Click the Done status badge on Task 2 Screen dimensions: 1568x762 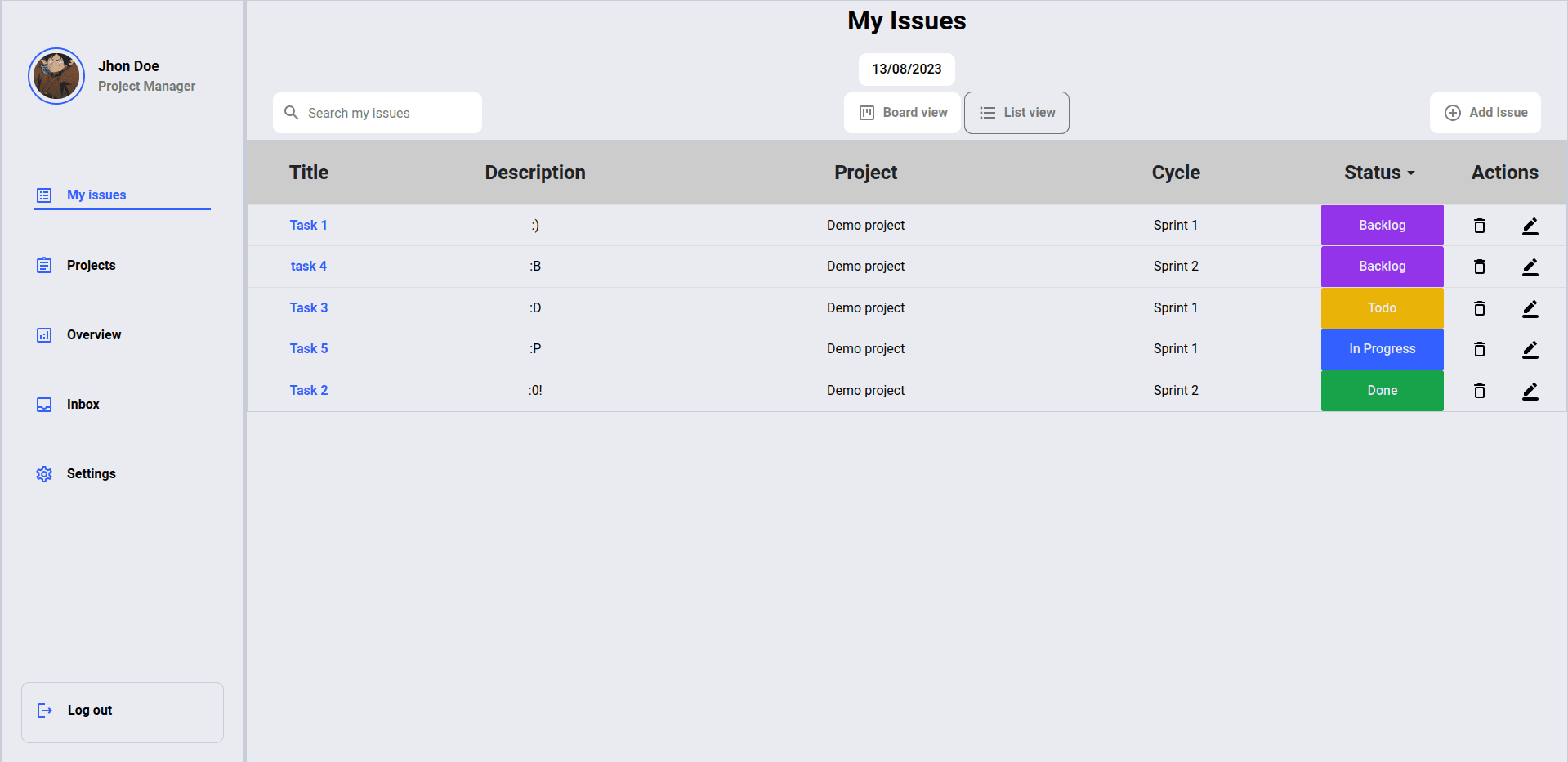click(1382, 390)
